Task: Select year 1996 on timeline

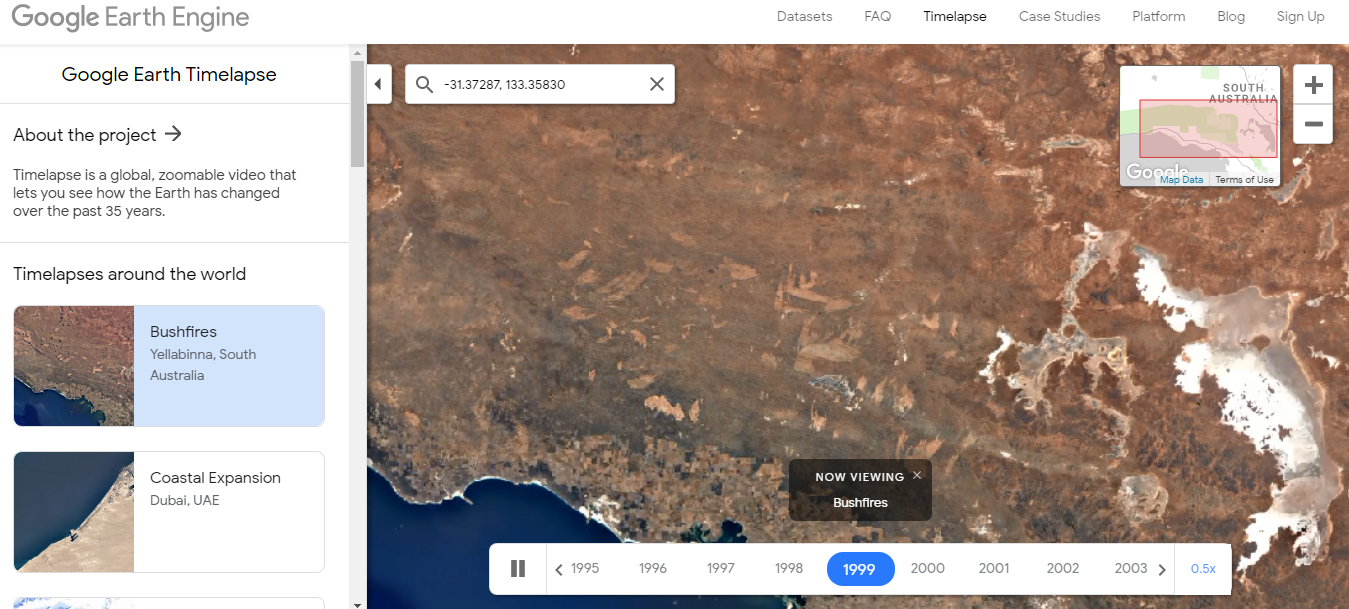Action: coord(653,568)
